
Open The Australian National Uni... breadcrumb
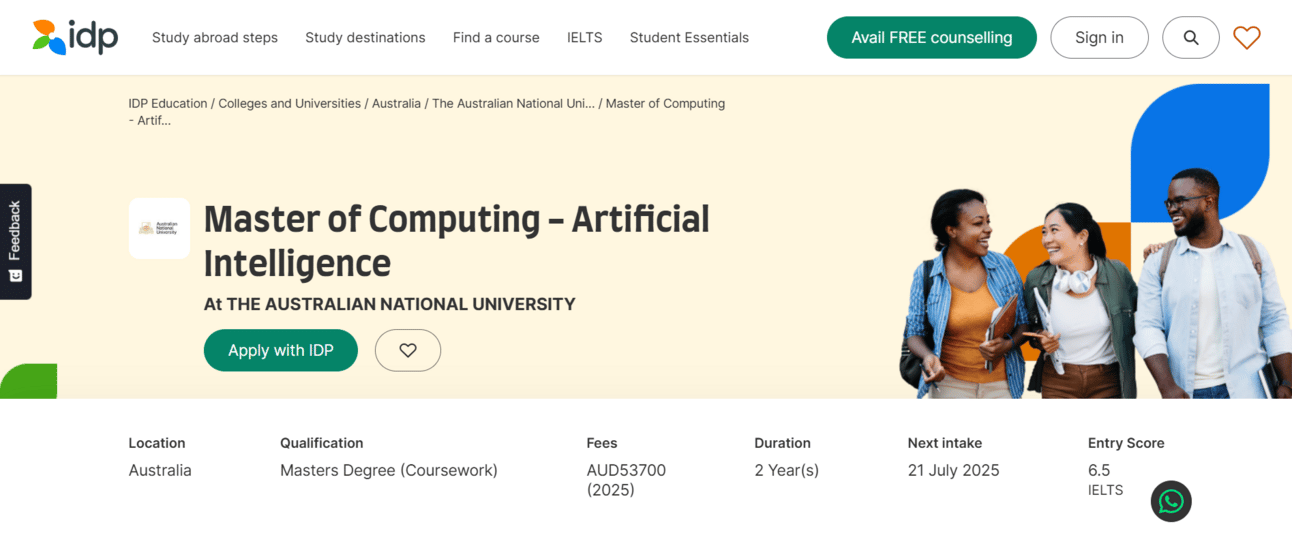click(x=513, y=103)
